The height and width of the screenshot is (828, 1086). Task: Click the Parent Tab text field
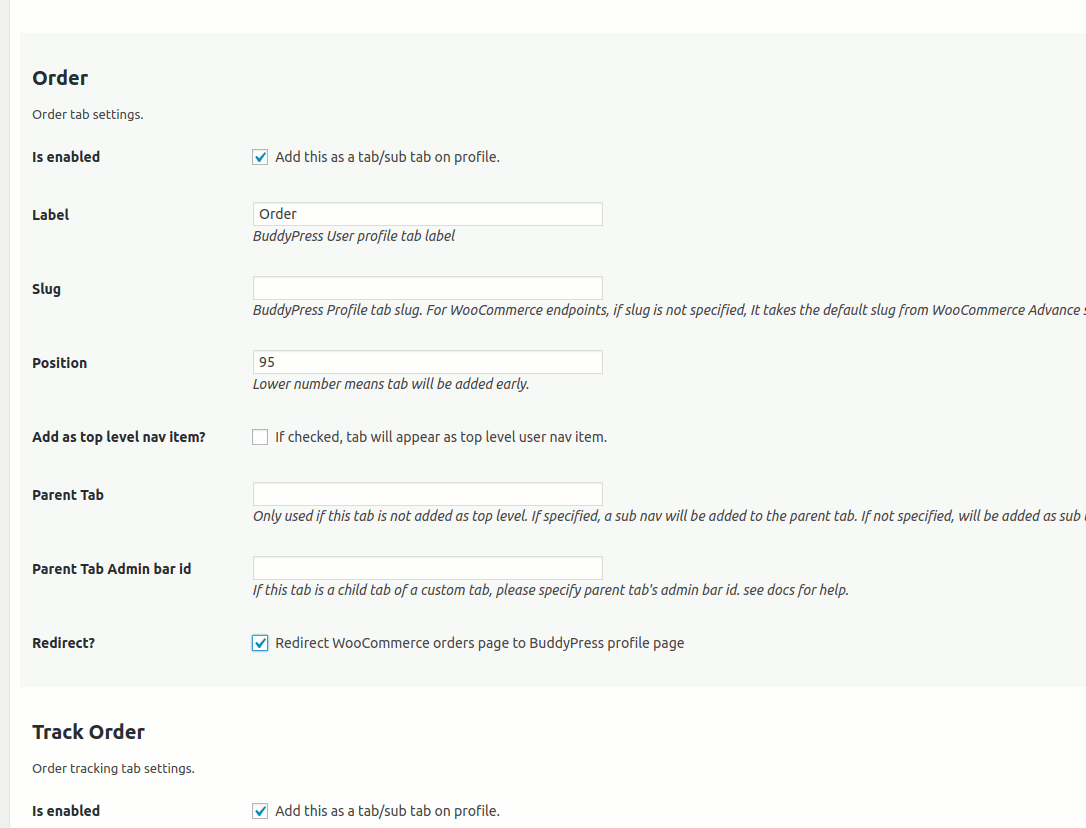(x=427, y=494)
